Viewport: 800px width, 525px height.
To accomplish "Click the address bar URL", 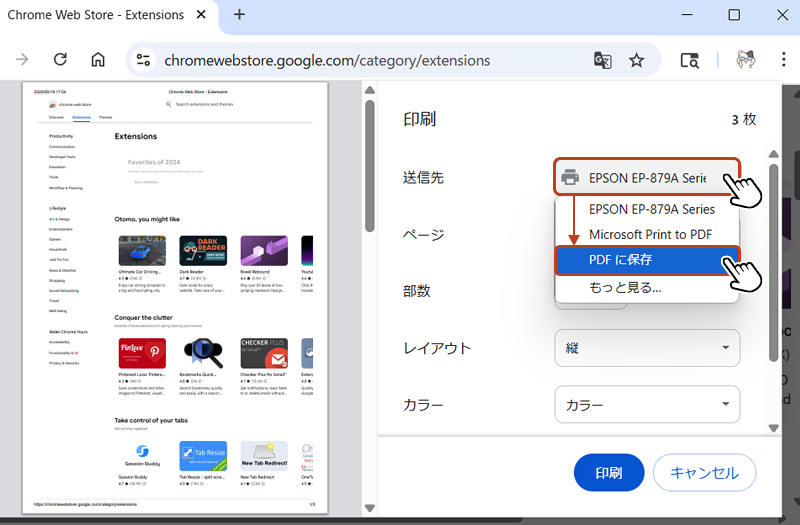I will 327,60.
